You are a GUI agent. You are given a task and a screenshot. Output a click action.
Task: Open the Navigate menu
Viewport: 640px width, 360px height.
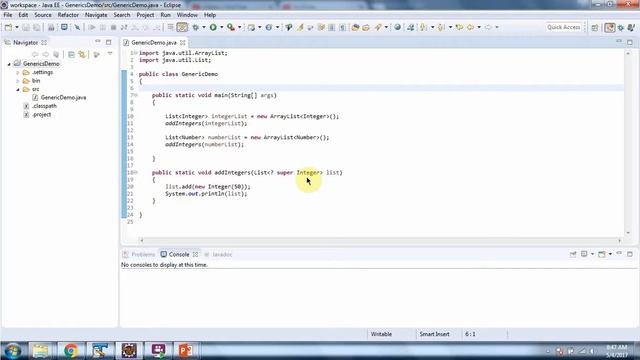96,15
